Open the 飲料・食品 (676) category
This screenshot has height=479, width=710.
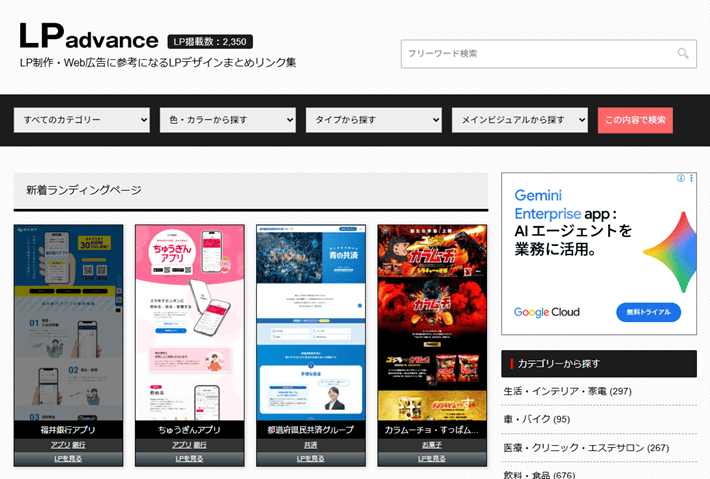point(539,475)
